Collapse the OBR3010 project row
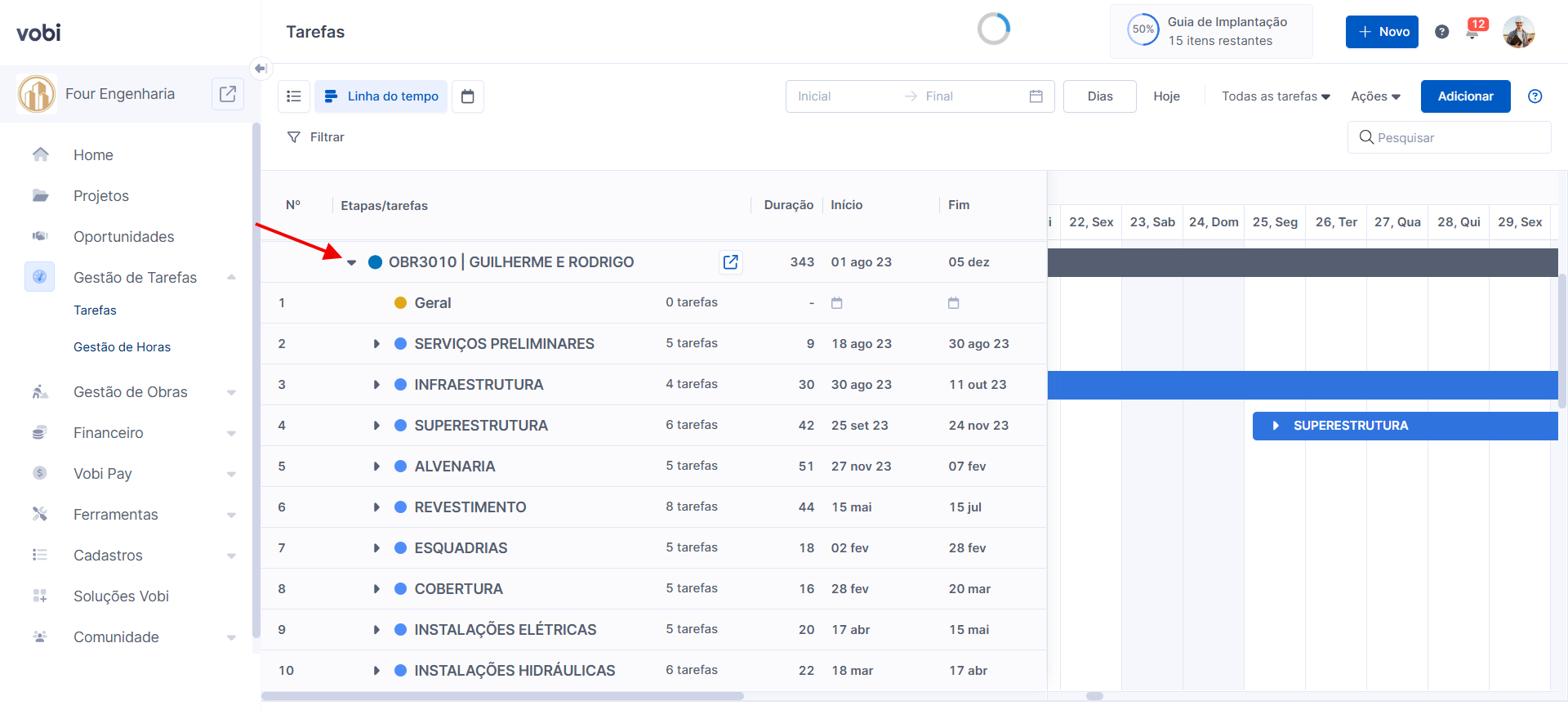 pyautogui.click(x=352, y=262)
